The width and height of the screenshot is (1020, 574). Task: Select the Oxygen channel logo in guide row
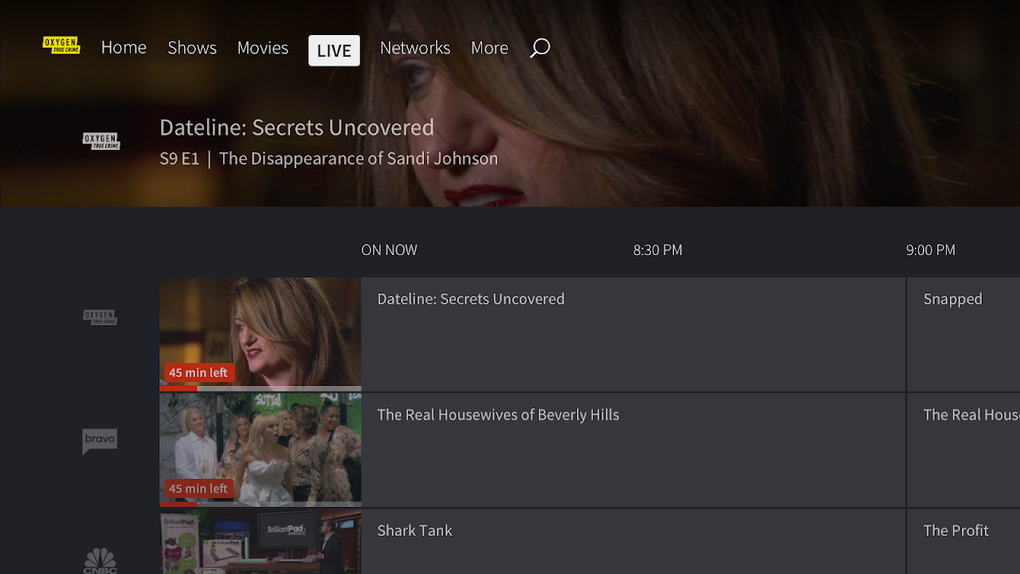(x=100, y=317)
